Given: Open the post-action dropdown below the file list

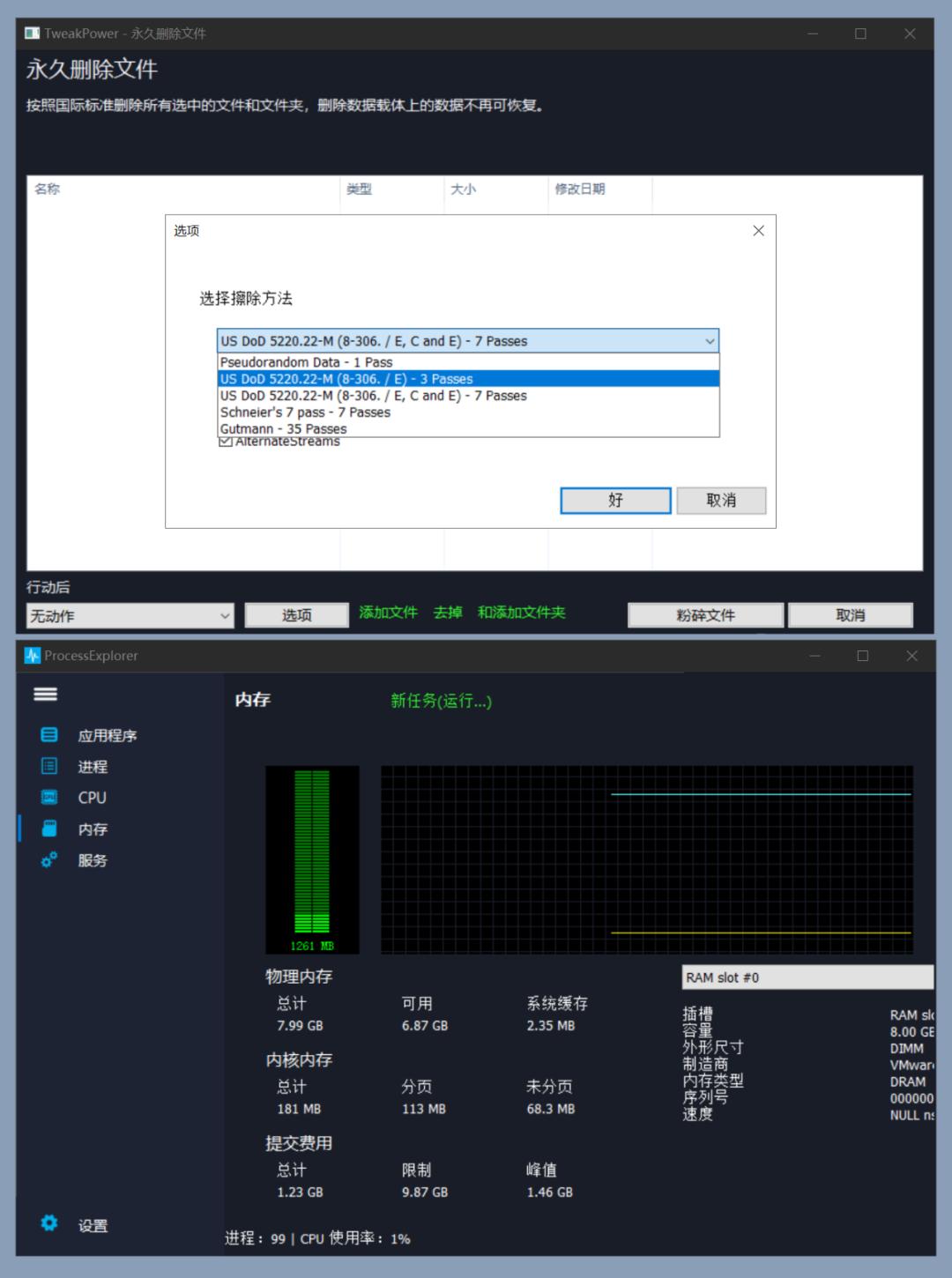Looking at the screenshot, I should tap(130, 615).
